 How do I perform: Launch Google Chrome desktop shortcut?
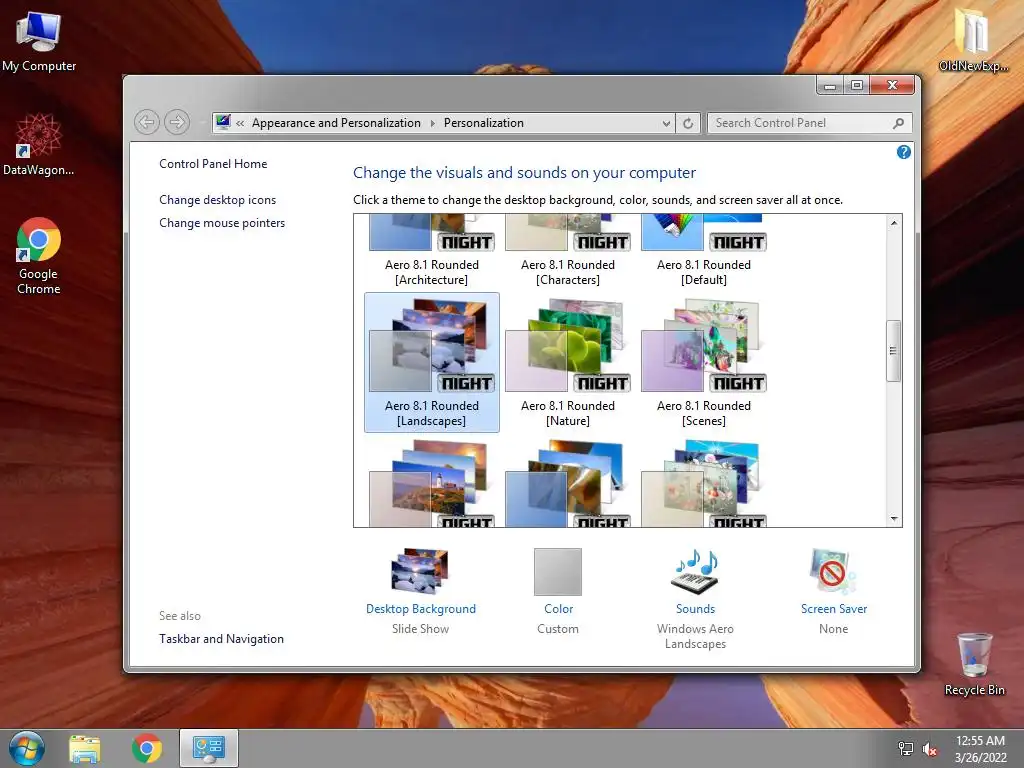(39, 255)
